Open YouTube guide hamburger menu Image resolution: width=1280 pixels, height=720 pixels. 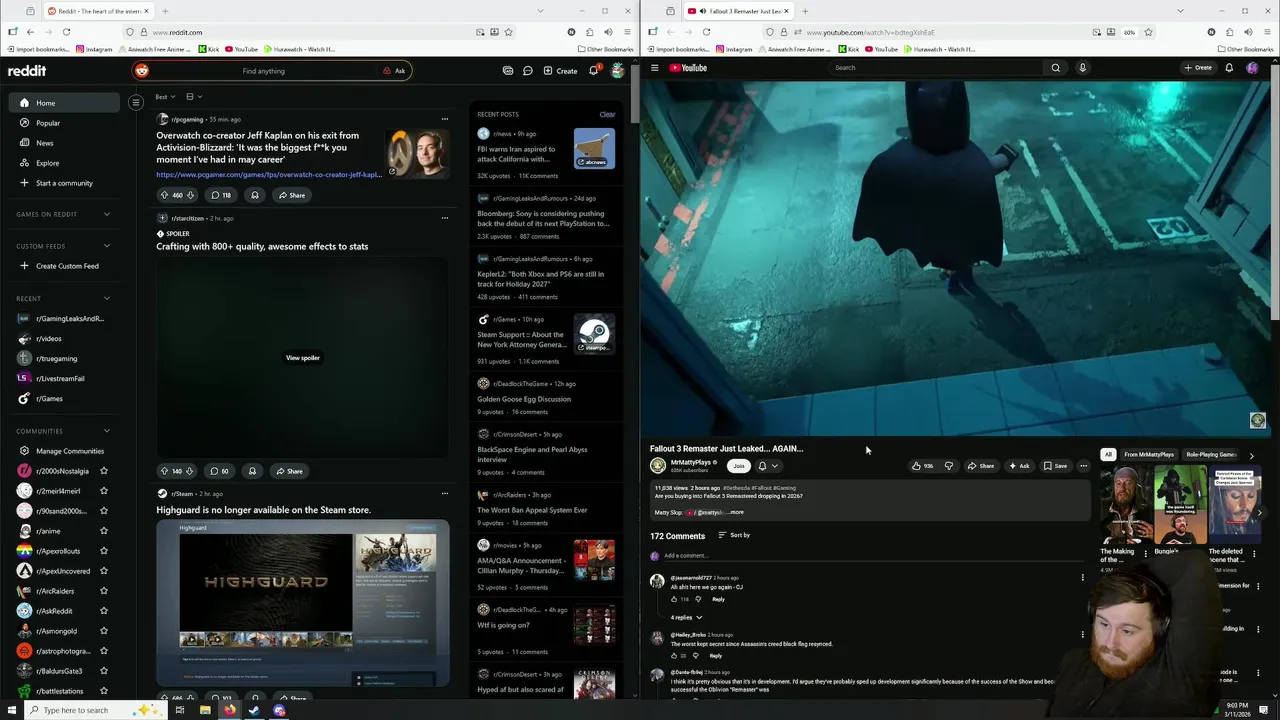click(x=655, y=68)
